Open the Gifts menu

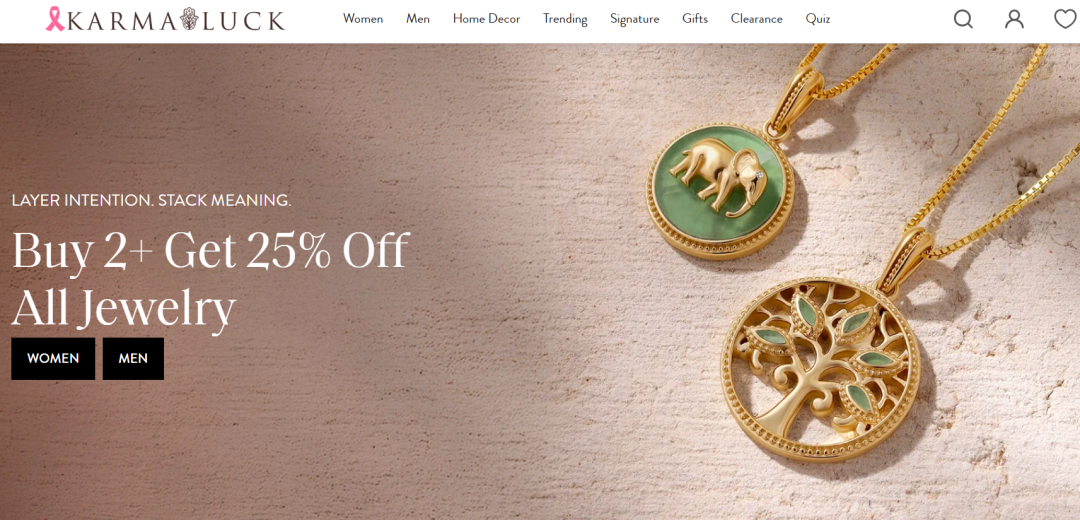[695, 19]
